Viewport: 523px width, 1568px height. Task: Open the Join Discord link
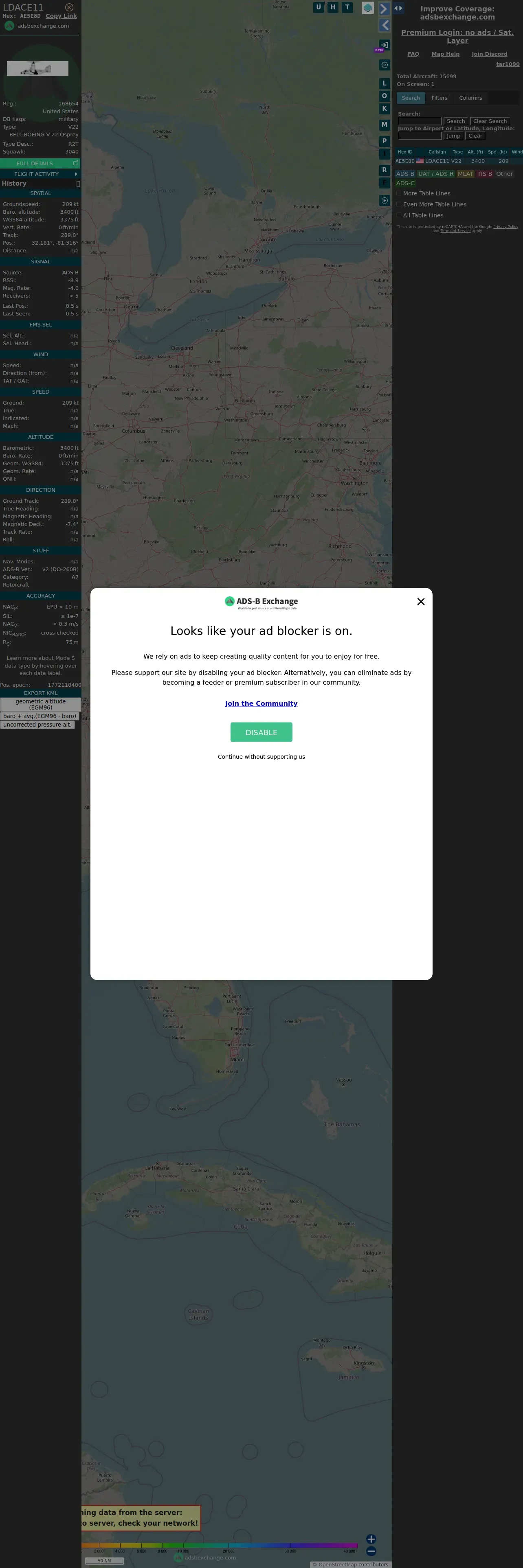pyautogui.click(x=489, y=54)
